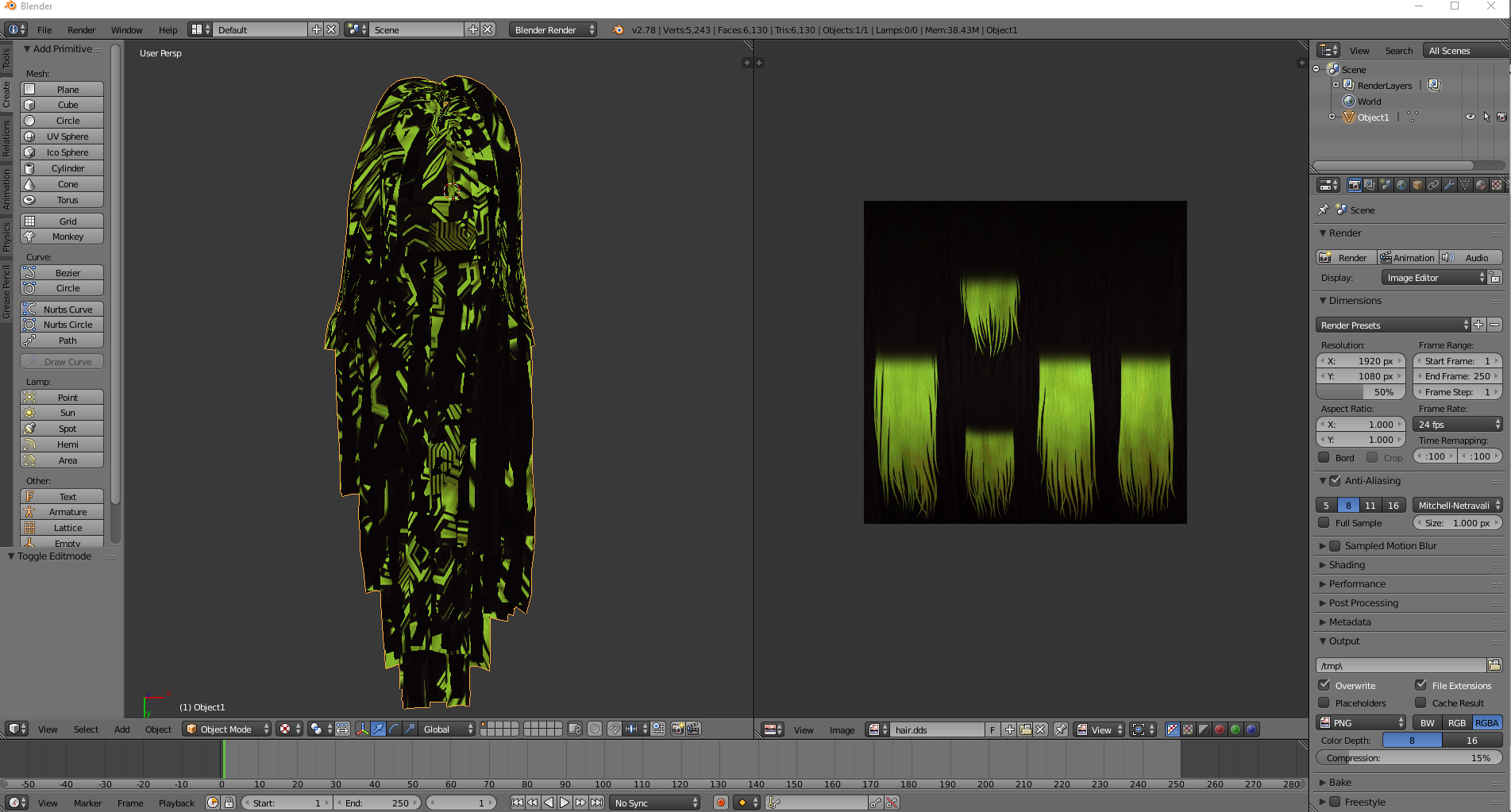Switch to the Grease Pencil side tab

pyautogui.click(x=6, y=291)
